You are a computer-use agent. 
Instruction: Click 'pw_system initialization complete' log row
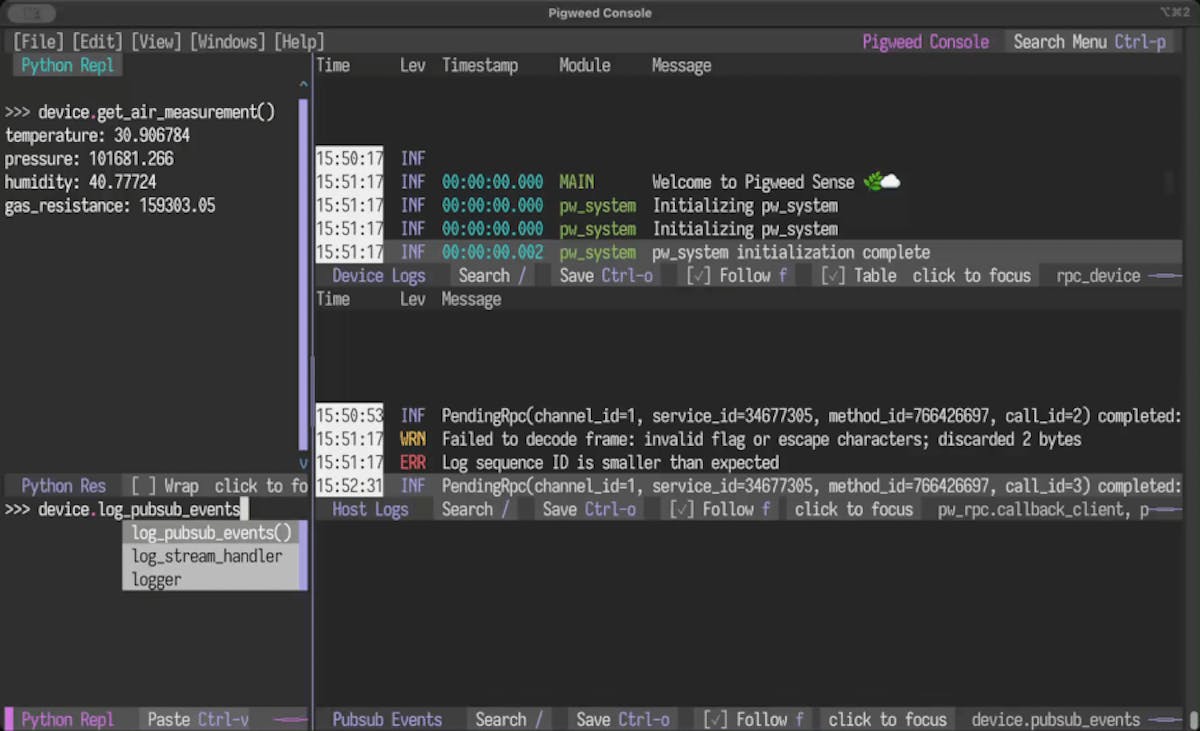point(748,252)
